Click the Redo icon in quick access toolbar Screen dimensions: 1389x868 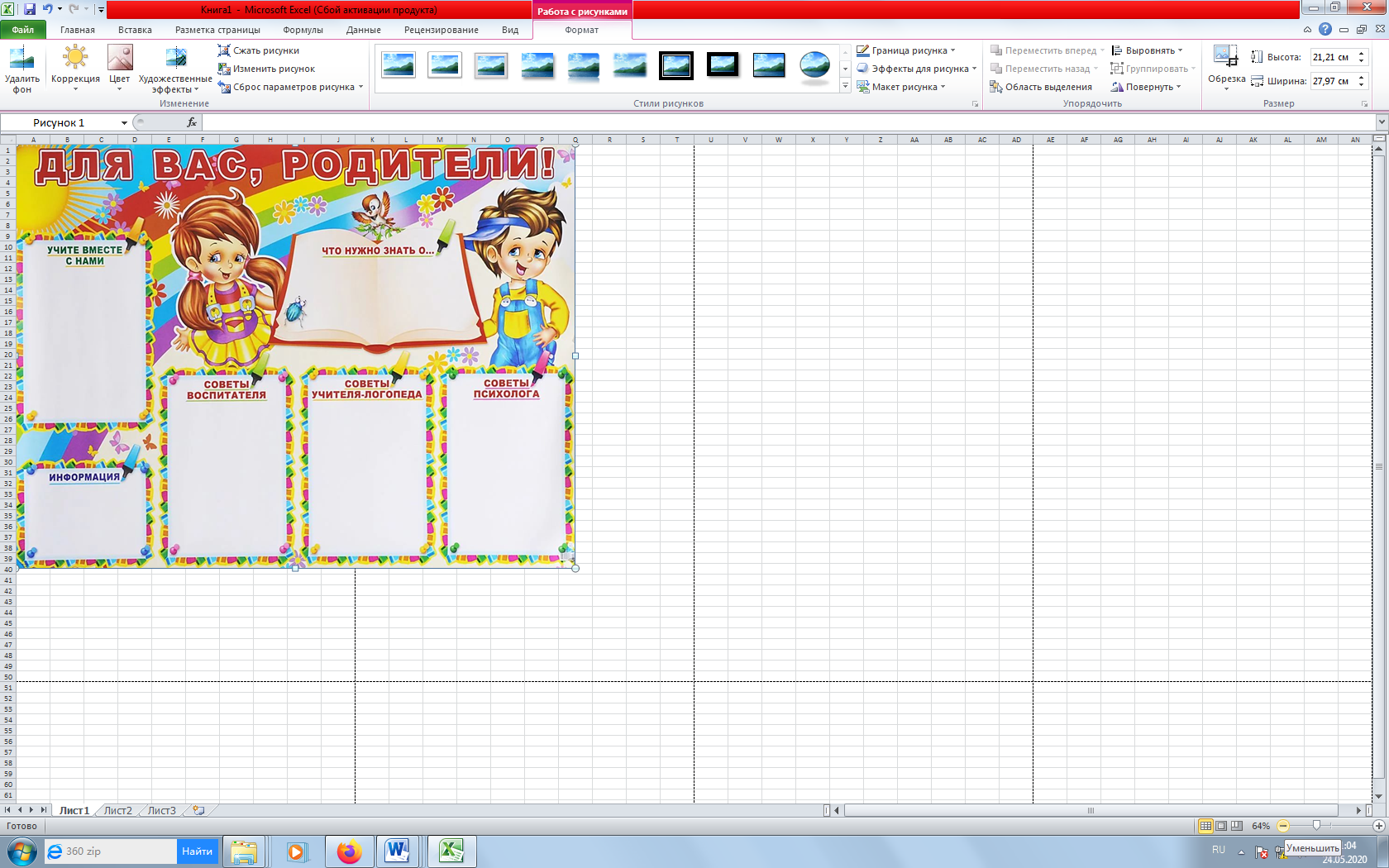click(74, 9)
